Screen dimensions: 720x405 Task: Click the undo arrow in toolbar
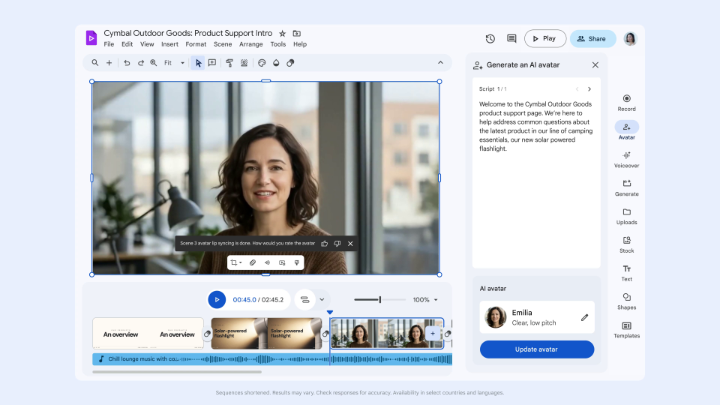(127, 63)
